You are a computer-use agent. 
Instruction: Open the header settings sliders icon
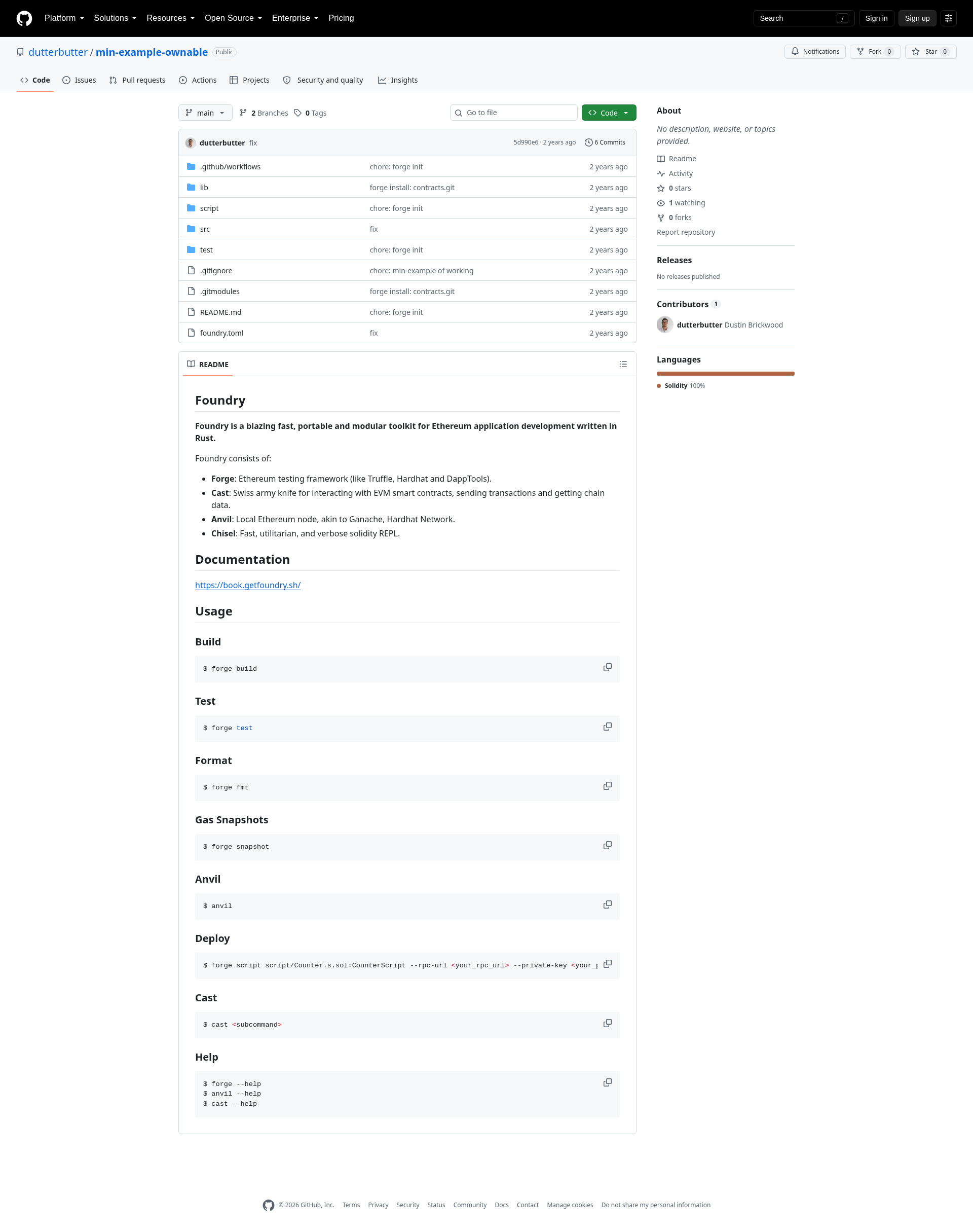949,18
